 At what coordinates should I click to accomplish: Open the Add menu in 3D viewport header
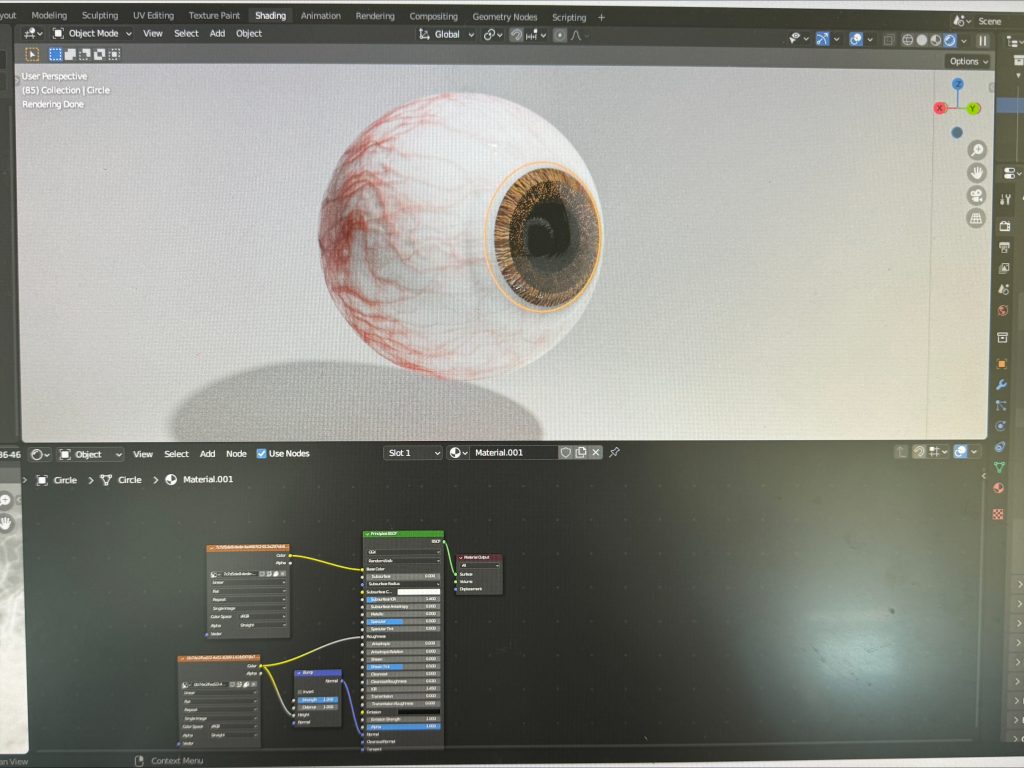(x=217, y=33)
